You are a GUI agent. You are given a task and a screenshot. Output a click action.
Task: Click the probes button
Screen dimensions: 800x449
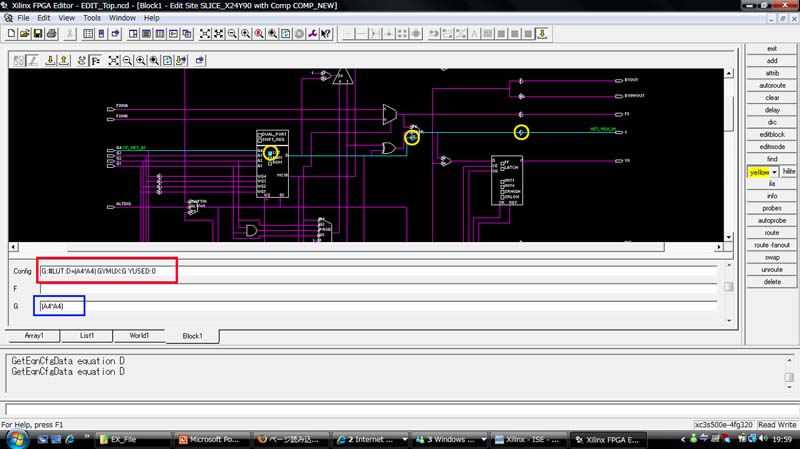click(x=771, y=208)
